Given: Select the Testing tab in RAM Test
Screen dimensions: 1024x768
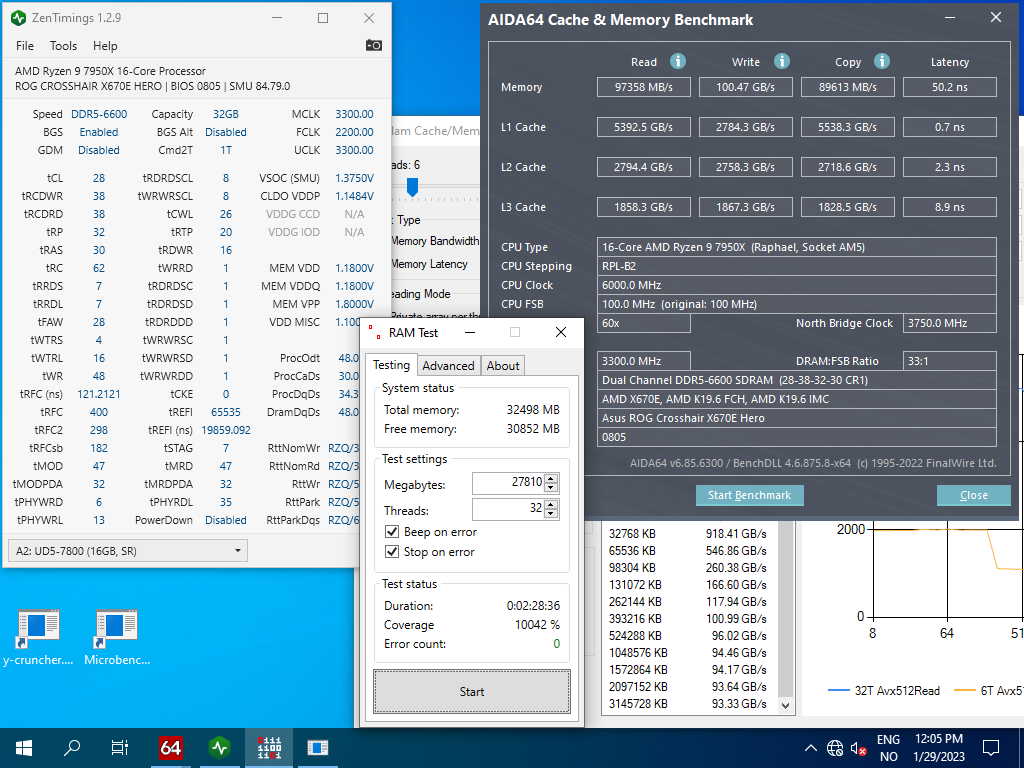Looking at the screenshot, I should point(391,365).
